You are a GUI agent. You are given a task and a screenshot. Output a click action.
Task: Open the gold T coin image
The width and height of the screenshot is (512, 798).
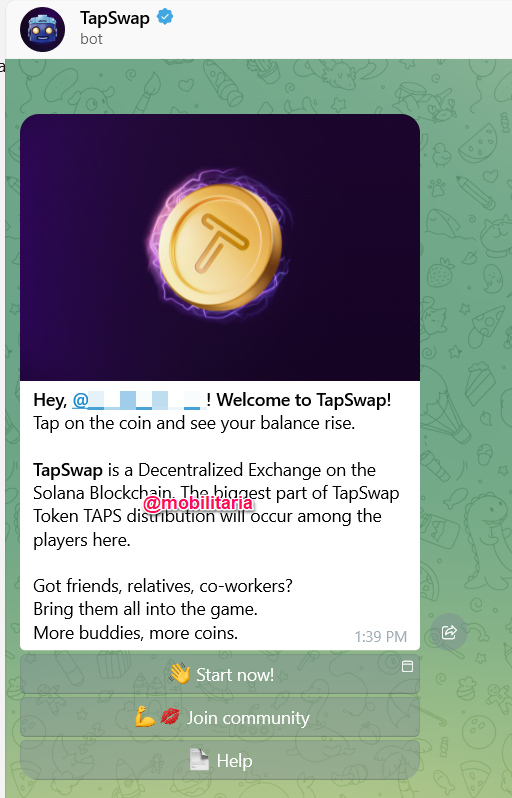coord(220,247)
